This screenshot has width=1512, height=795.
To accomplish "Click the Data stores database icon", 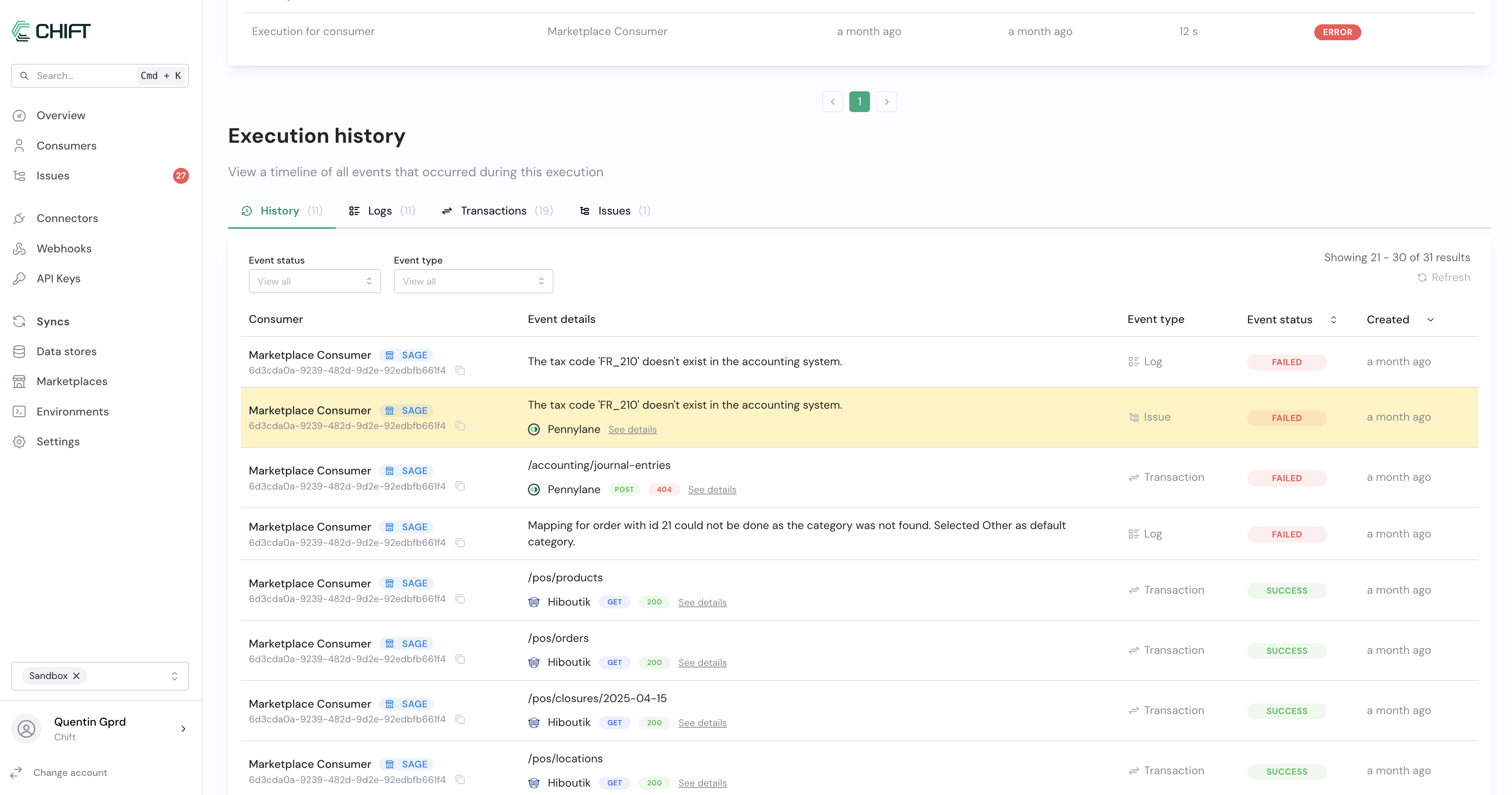I will click(x=20, y=351).
